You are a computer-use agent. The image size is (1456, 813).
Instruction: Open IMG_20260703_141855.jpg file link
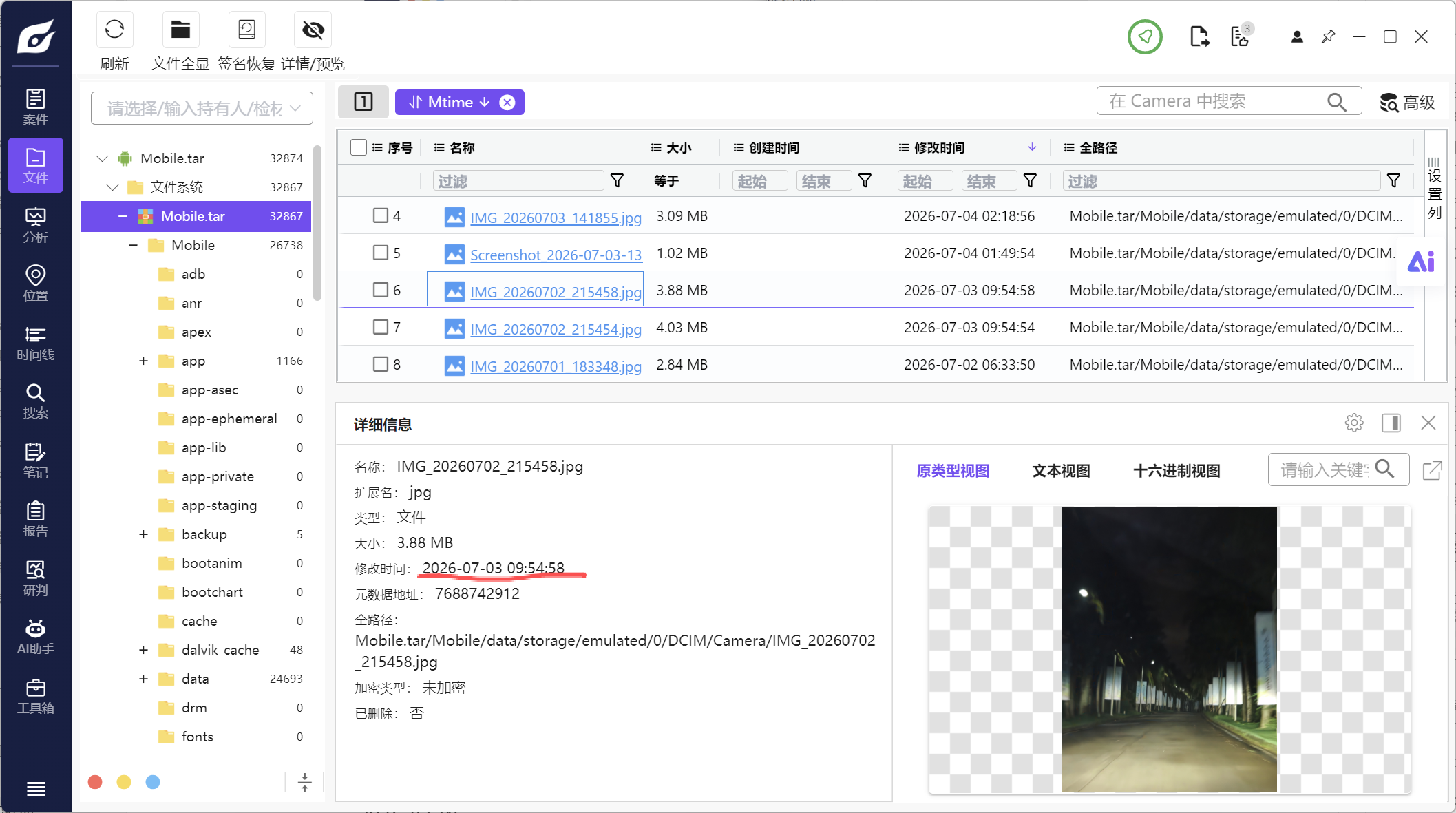tap(556, 218)
